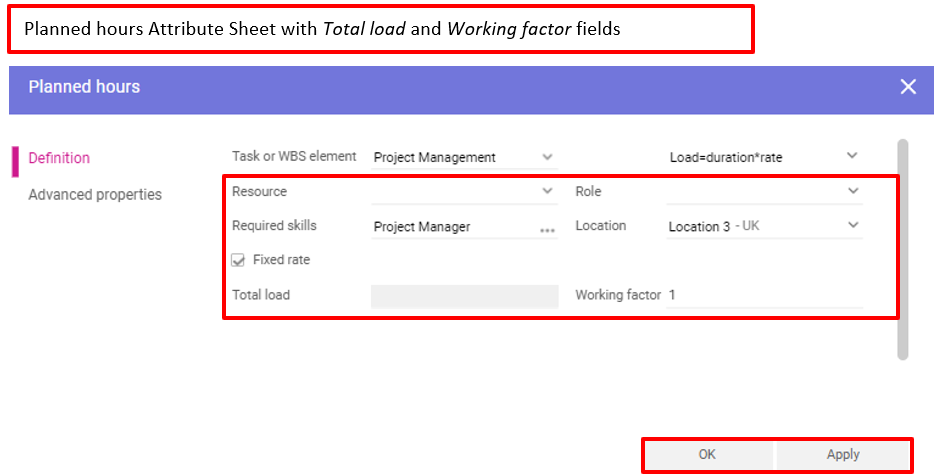Click the Location 3 - UK field

(x=750, y=227)
